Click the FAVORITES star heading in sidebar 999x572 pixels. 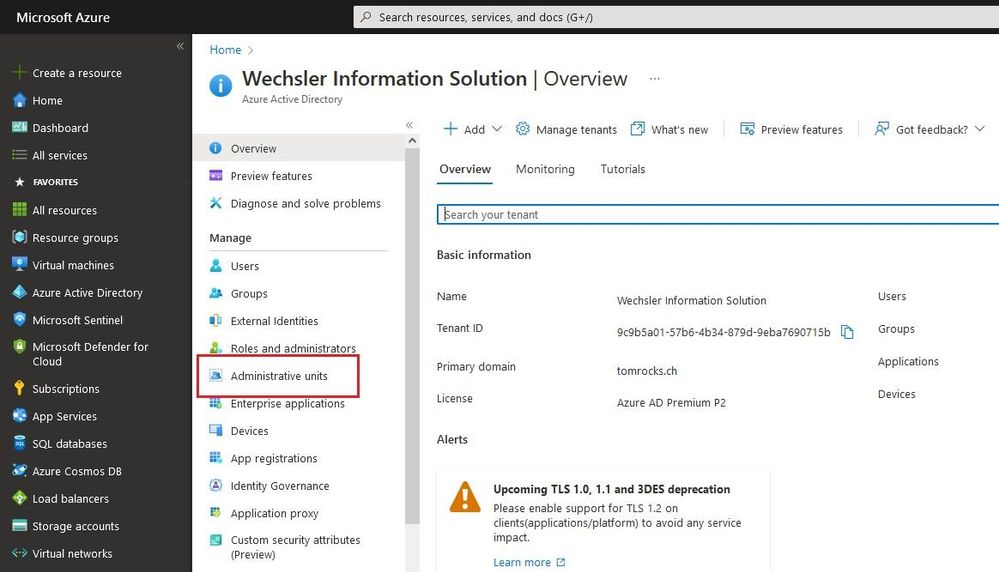(x=46, y=182)
